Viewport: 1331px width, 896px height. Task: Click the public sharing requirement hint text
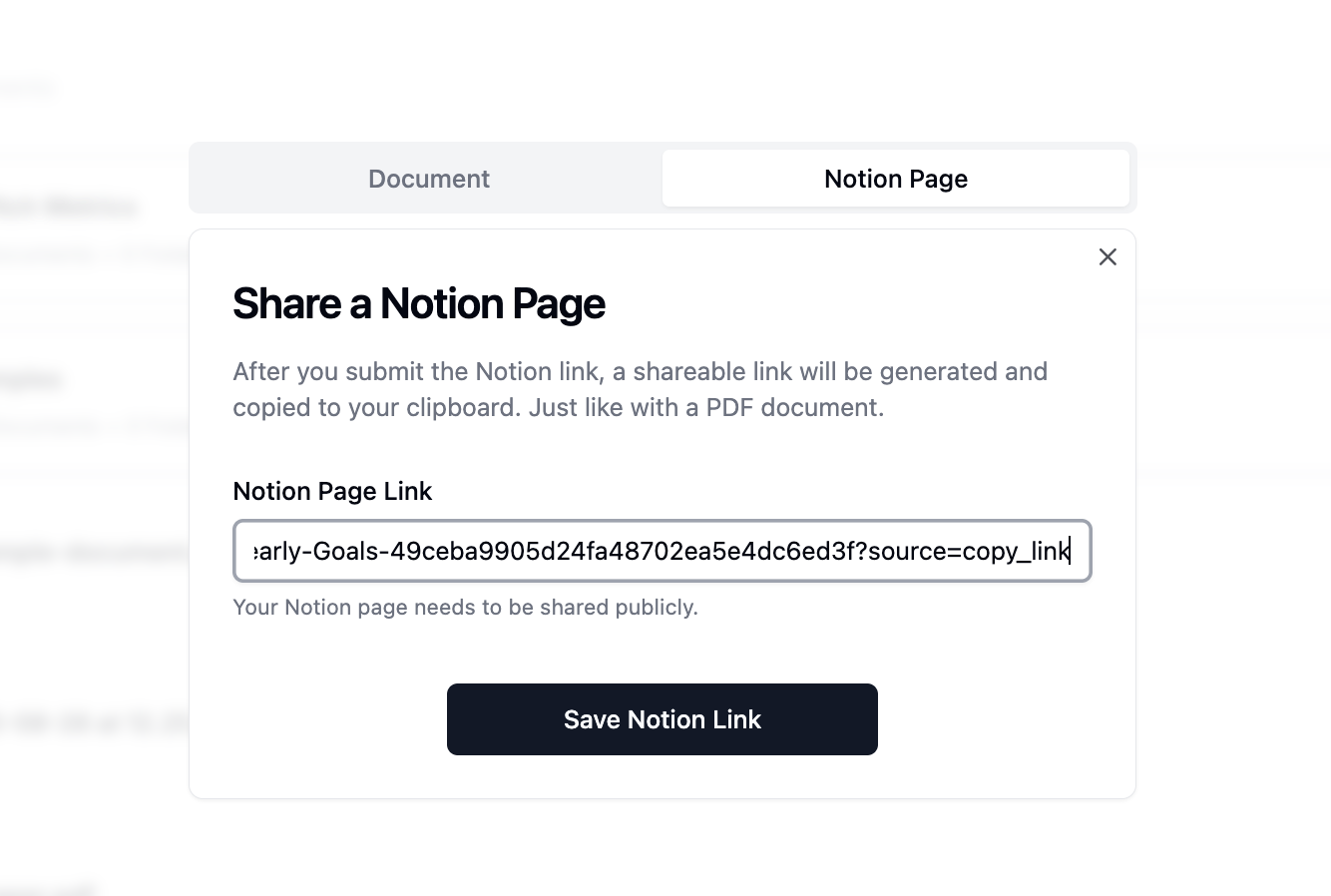(x=465, y=607)
